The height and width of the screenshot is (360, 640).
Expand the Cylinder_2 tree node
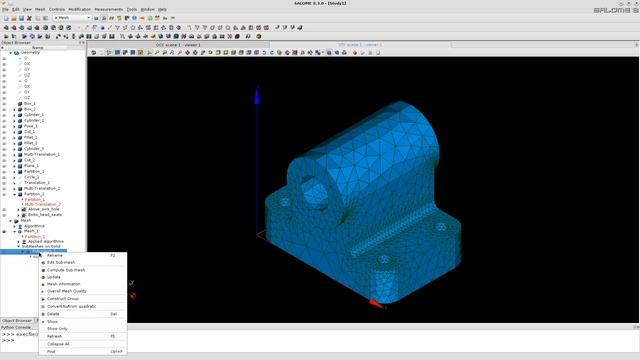(14, 121)
